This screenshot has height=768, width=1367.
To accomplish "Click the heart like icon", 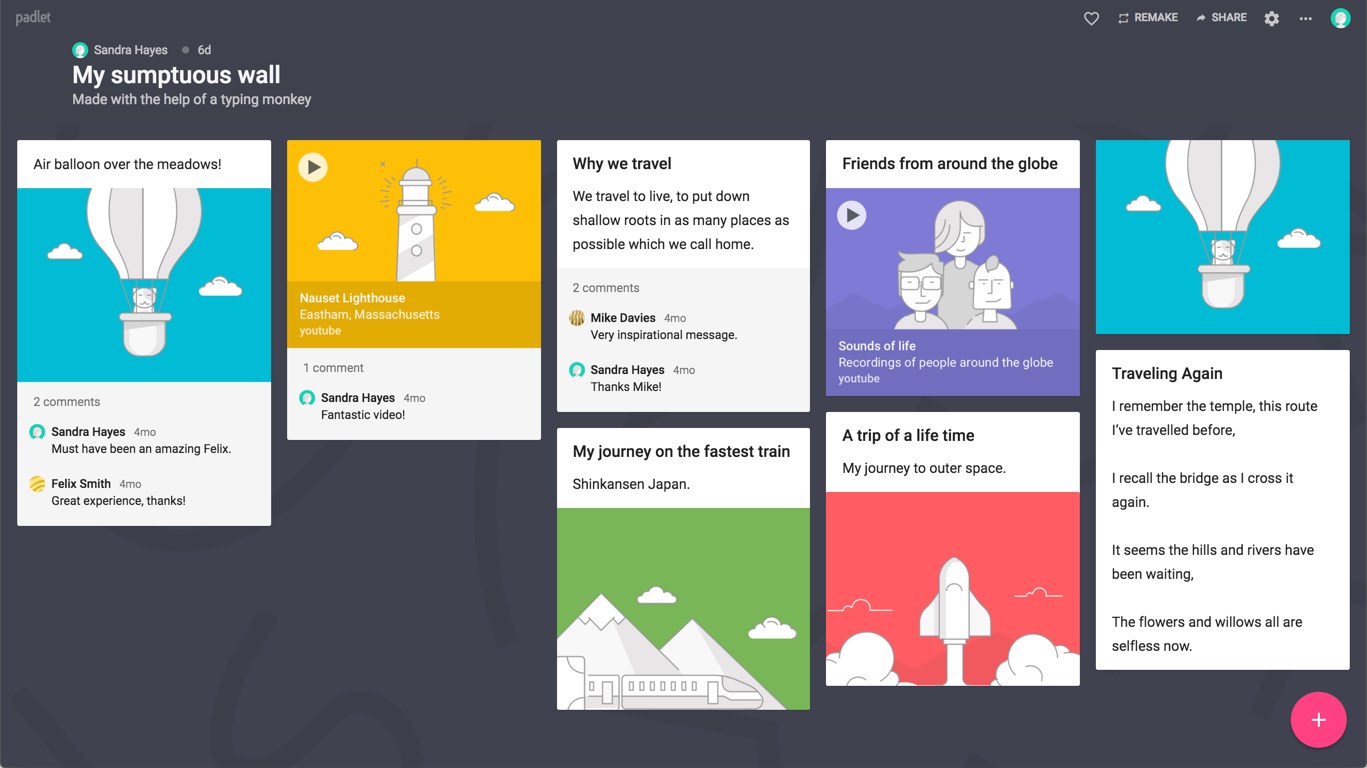I will click(1091, 18).
